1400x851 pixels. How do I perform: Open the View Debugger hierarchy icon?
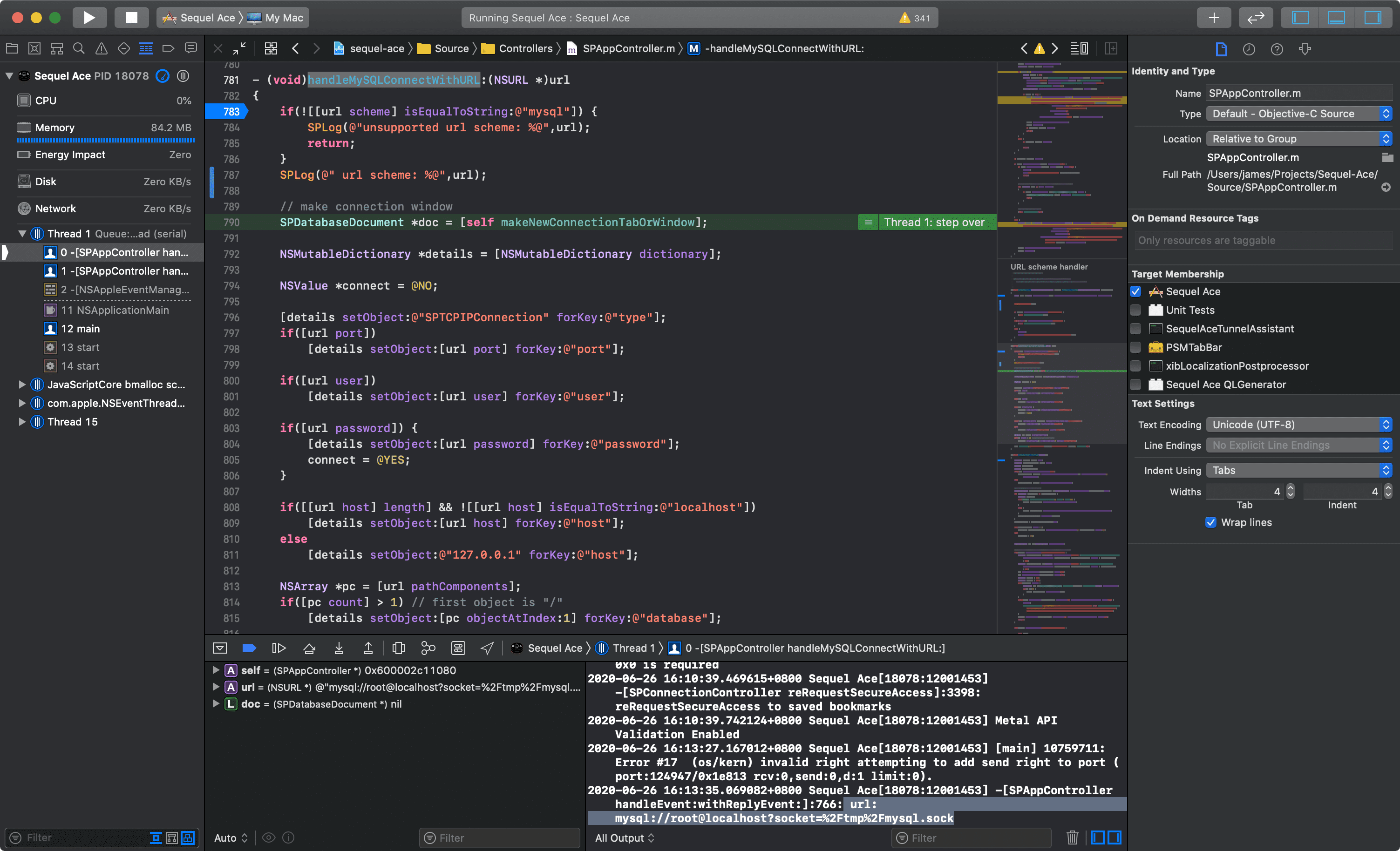click(398, 648)
